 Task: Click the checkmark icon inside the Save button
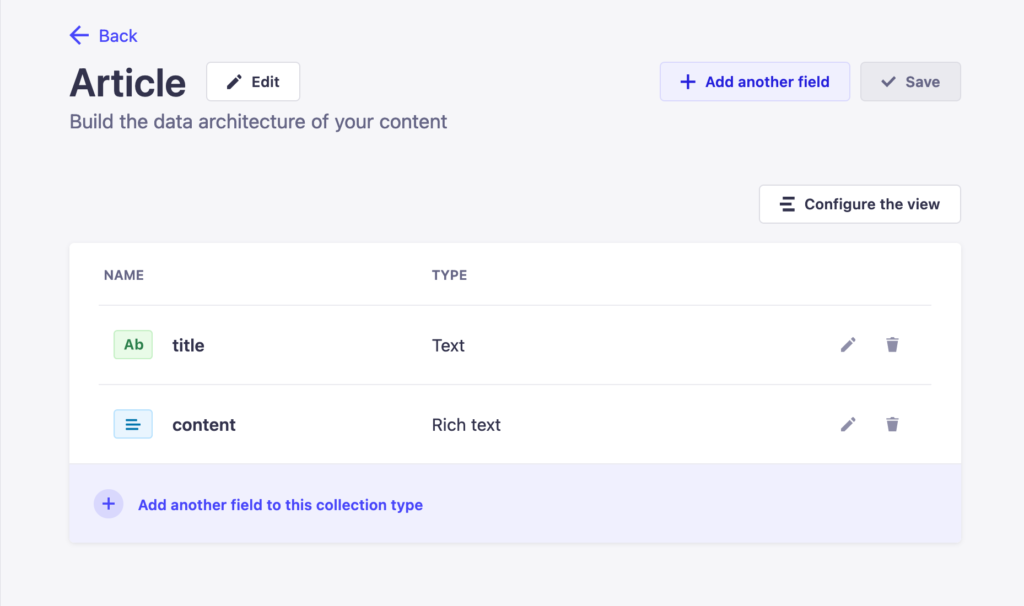point(889,82)
